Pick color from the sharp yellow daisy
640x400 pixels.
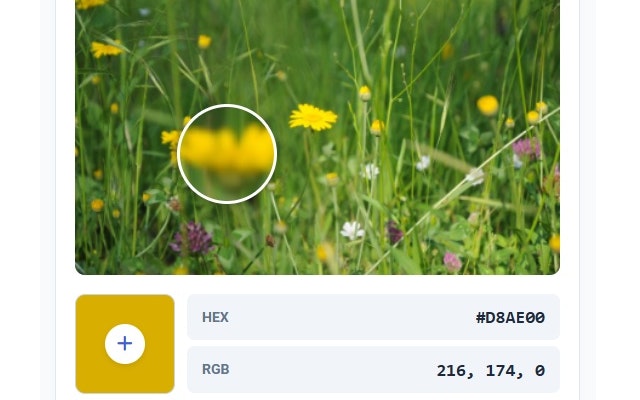click(313, 117)
